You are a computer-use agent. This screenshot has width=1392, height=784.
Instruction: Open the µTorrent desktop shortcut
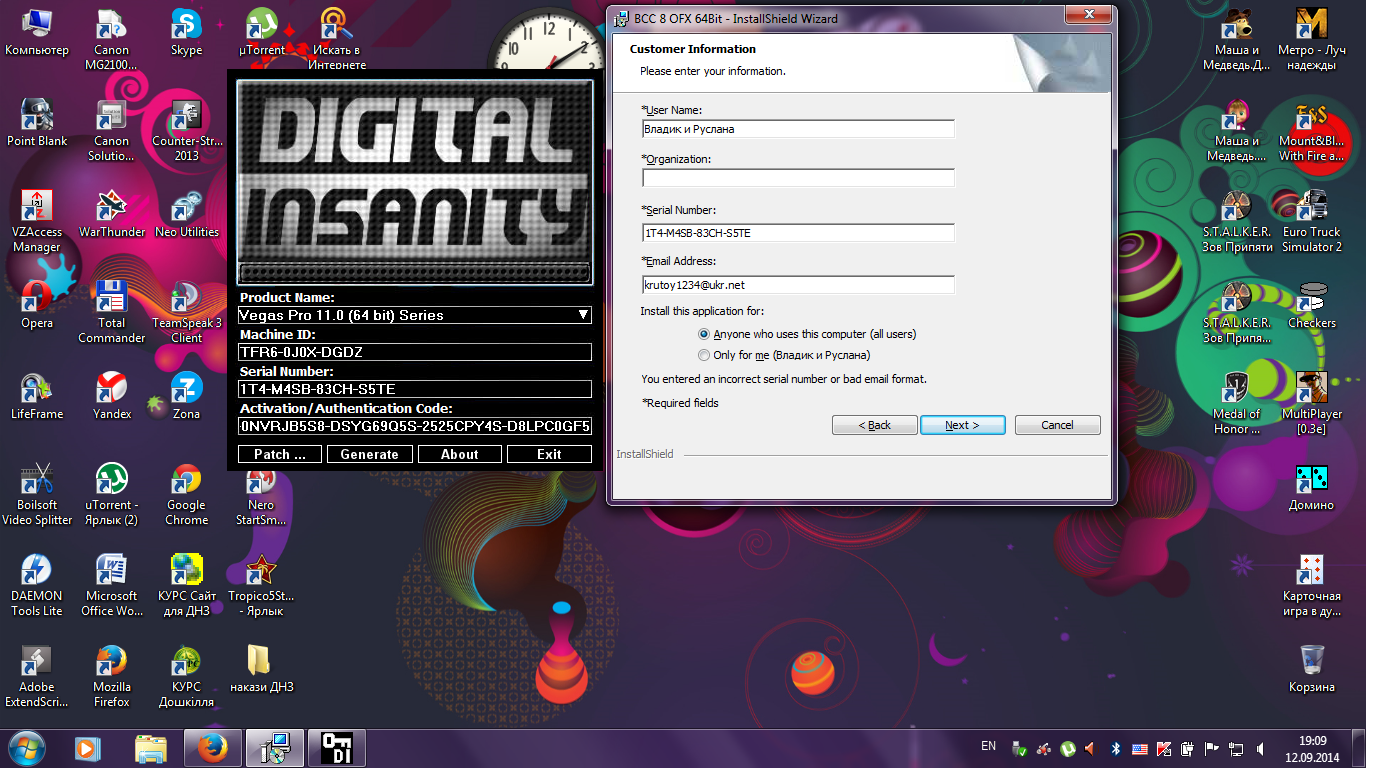pyautogui.click(x=261, y=33)
